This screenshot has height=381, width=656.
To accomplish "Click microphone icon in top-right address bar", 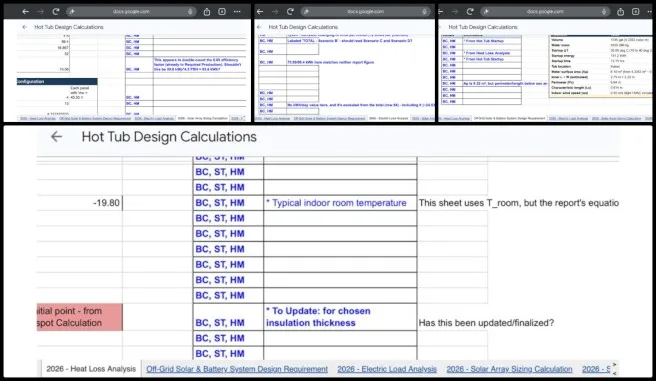I will [x=604, y=12].
